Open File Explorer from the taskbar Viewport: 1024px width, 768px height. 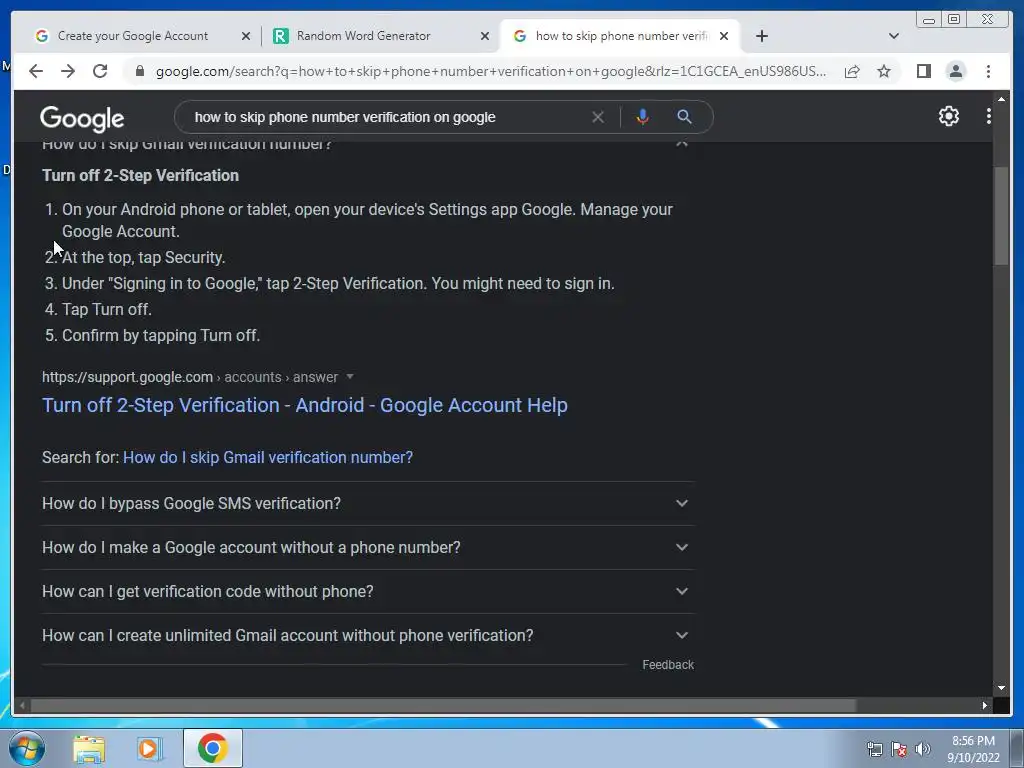(x=89, y=748)
